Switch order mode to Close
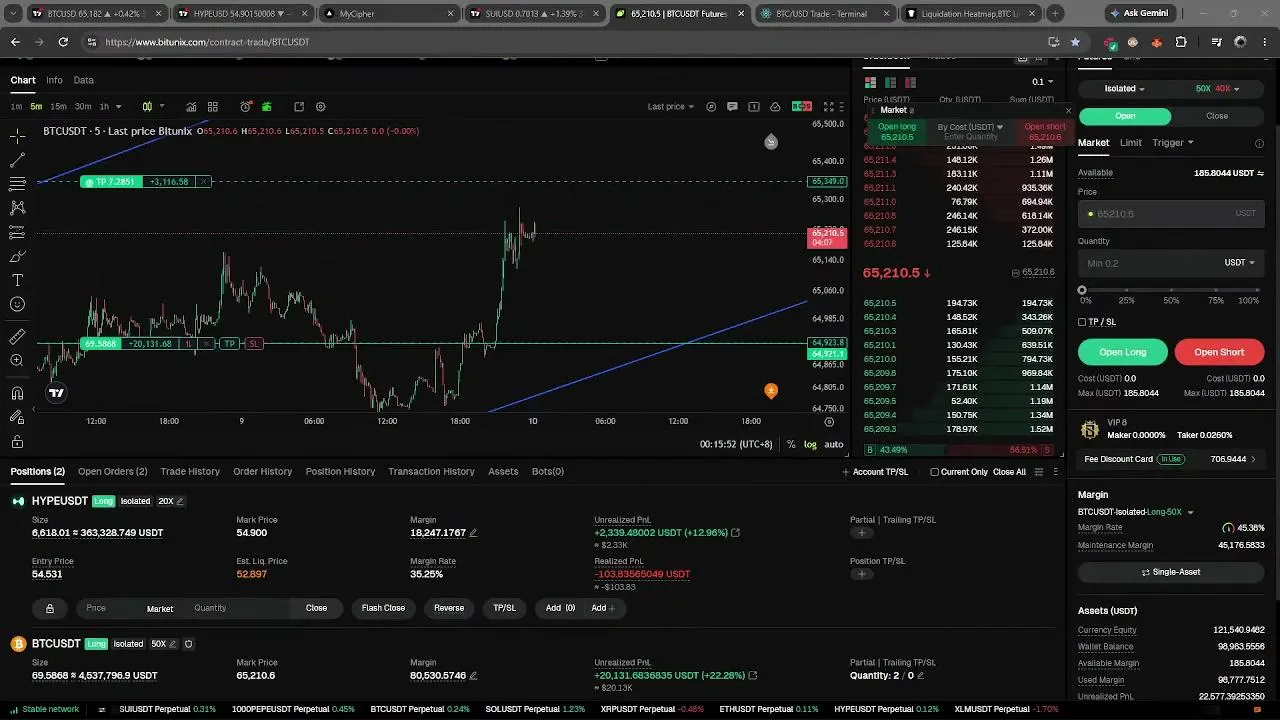1280x720 pixels. (1217, 116)
